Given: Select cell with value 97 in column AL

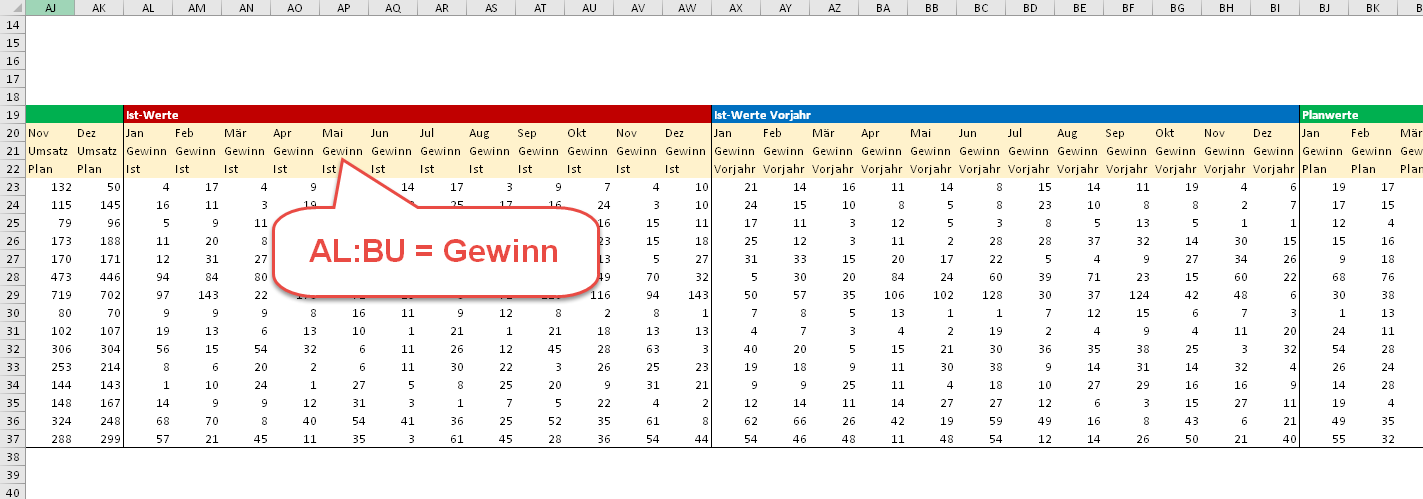Looking at the screenshot, I should coord(147,295).
